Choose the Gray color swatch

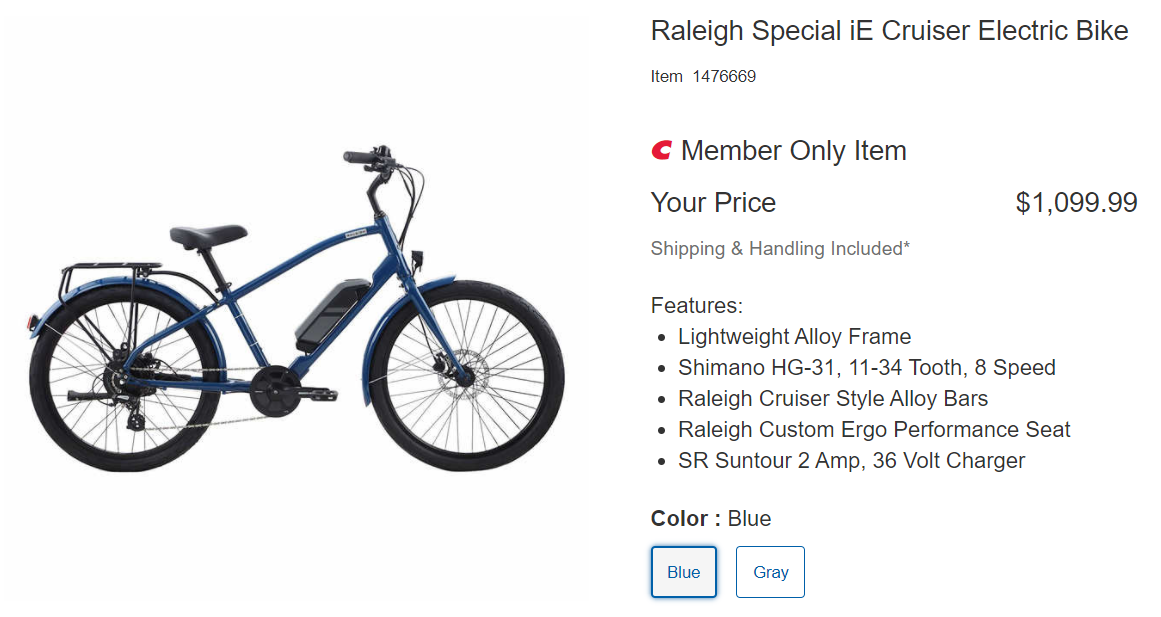click(x=770, y=572)
